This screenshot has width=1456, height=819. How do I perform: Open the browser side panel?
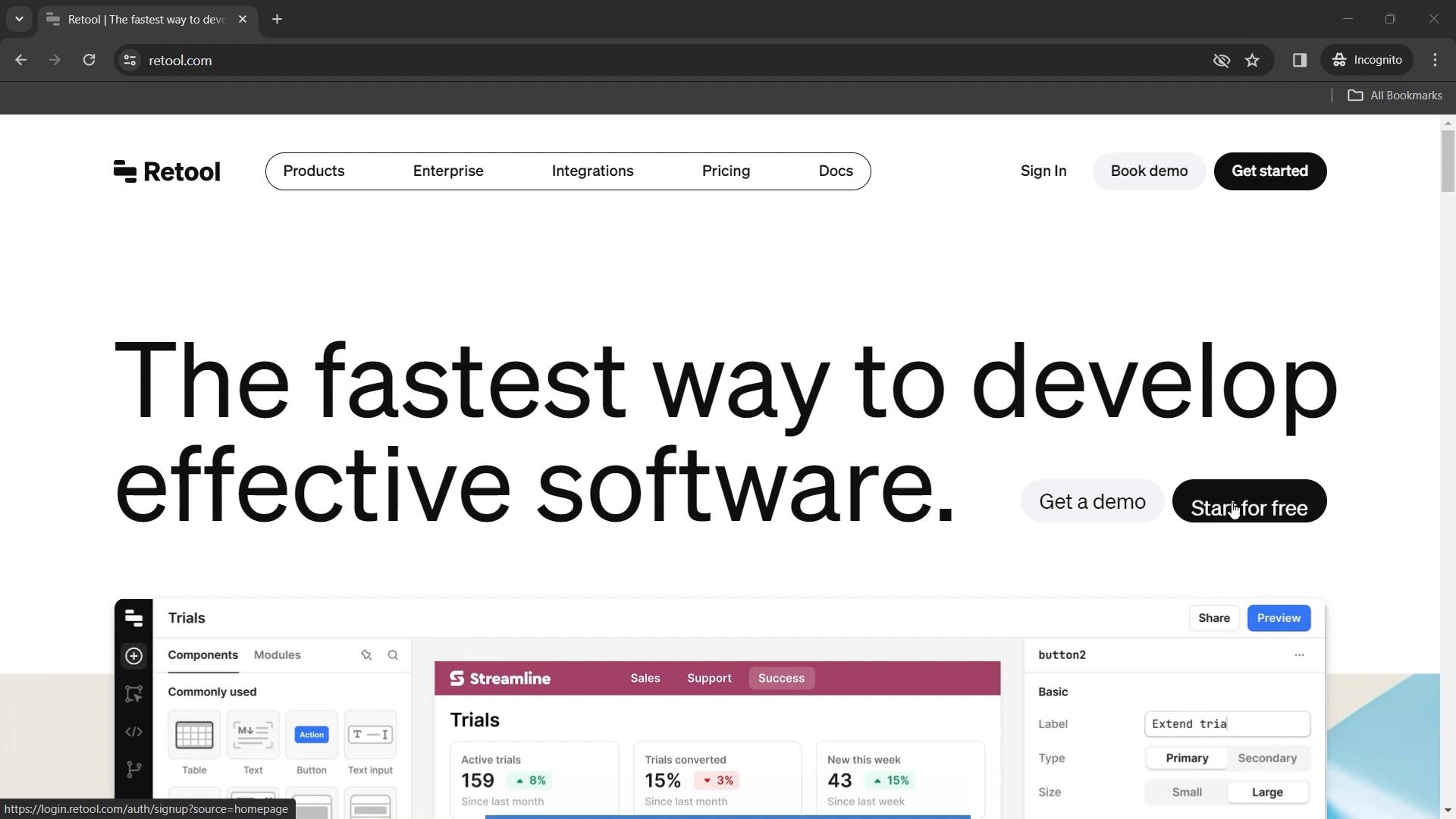point(1300,60)
